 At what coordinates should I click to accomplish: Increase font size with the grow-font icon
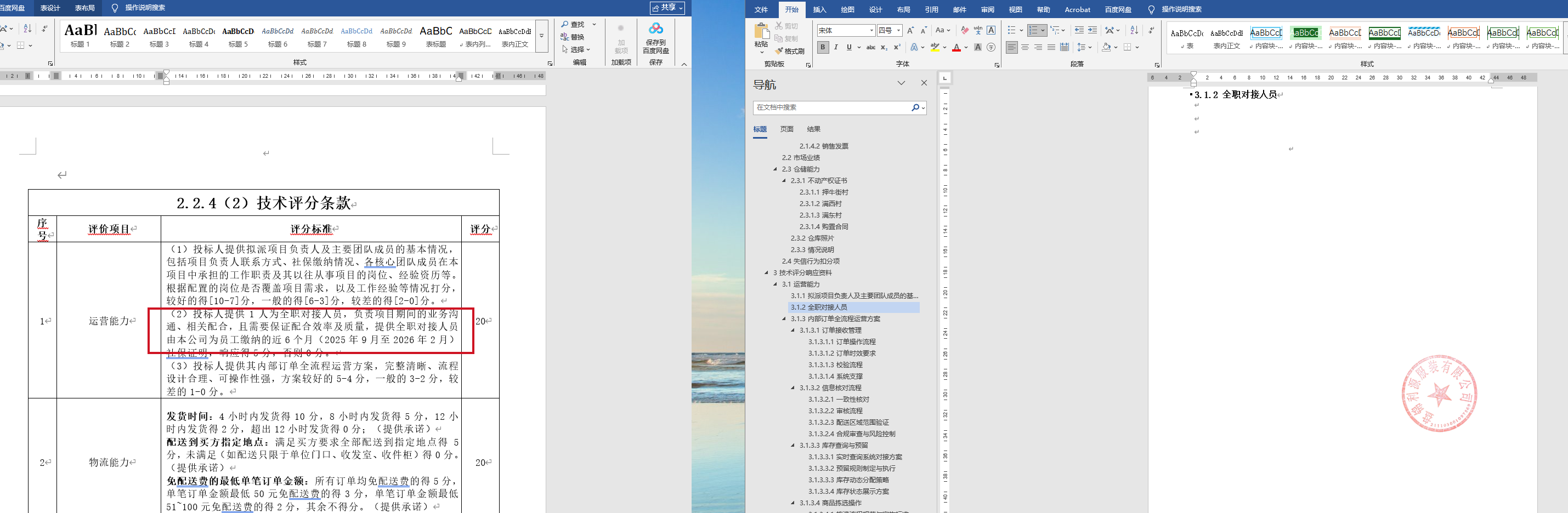(x=910, y=31)
